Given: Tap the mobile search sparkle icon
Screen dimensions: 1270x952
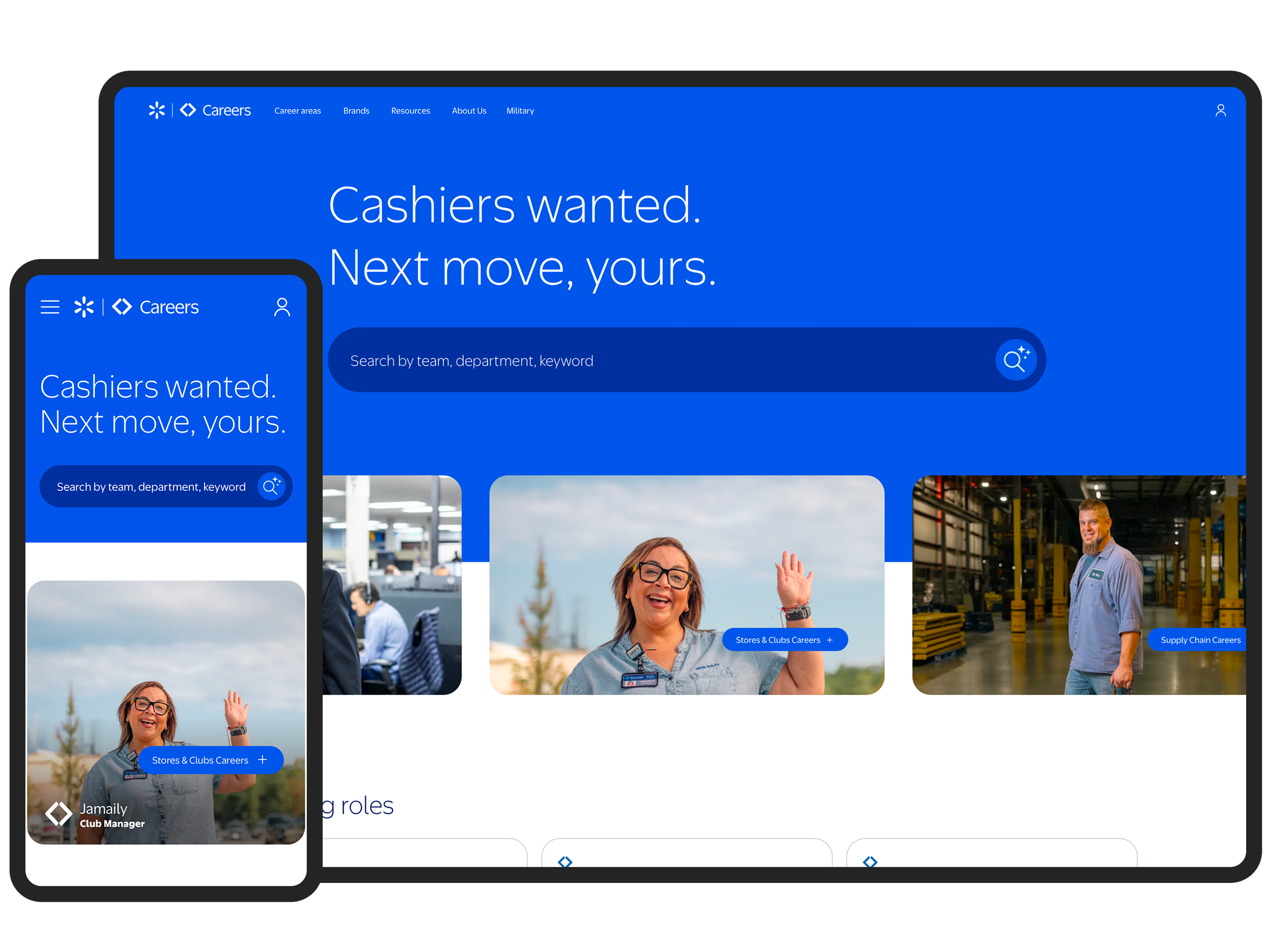Looking at the screenshot, I should [x=272, y=487].
